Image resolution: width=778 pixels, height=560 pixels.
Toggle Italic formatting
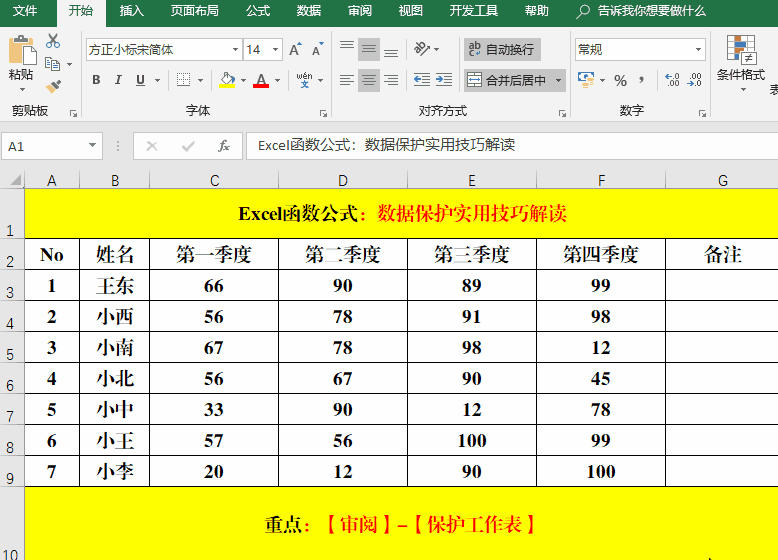pos(118,80)
